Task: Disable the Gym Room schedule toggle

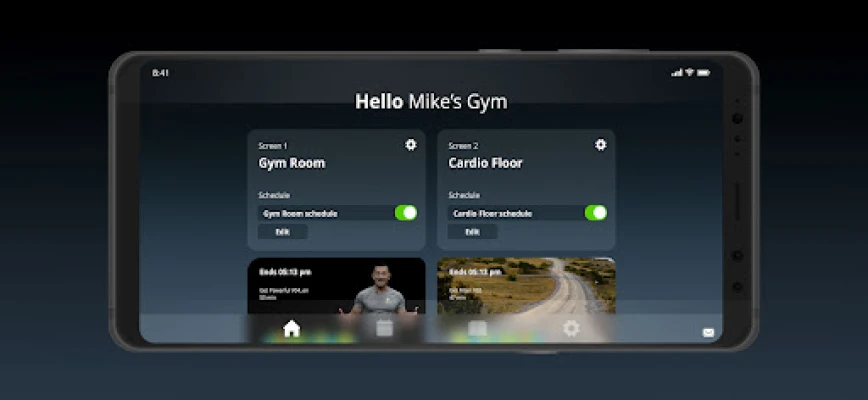Action: [406, 213]
